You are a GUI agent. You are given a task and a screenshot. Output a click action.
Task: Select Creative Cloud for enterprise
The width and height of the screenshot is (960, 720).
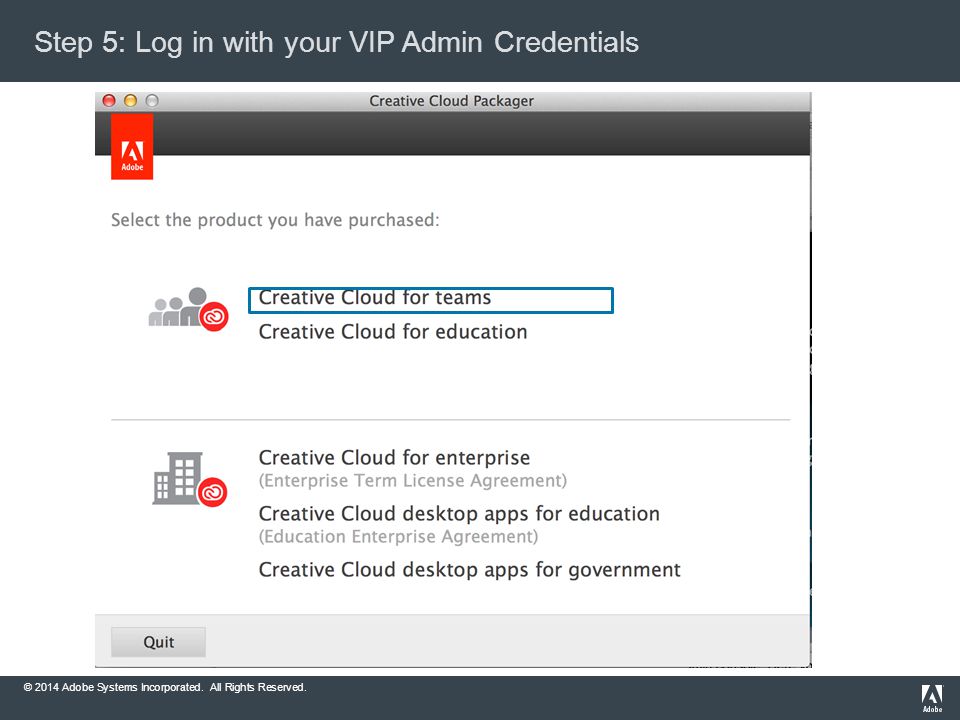(x=394, y=457)
